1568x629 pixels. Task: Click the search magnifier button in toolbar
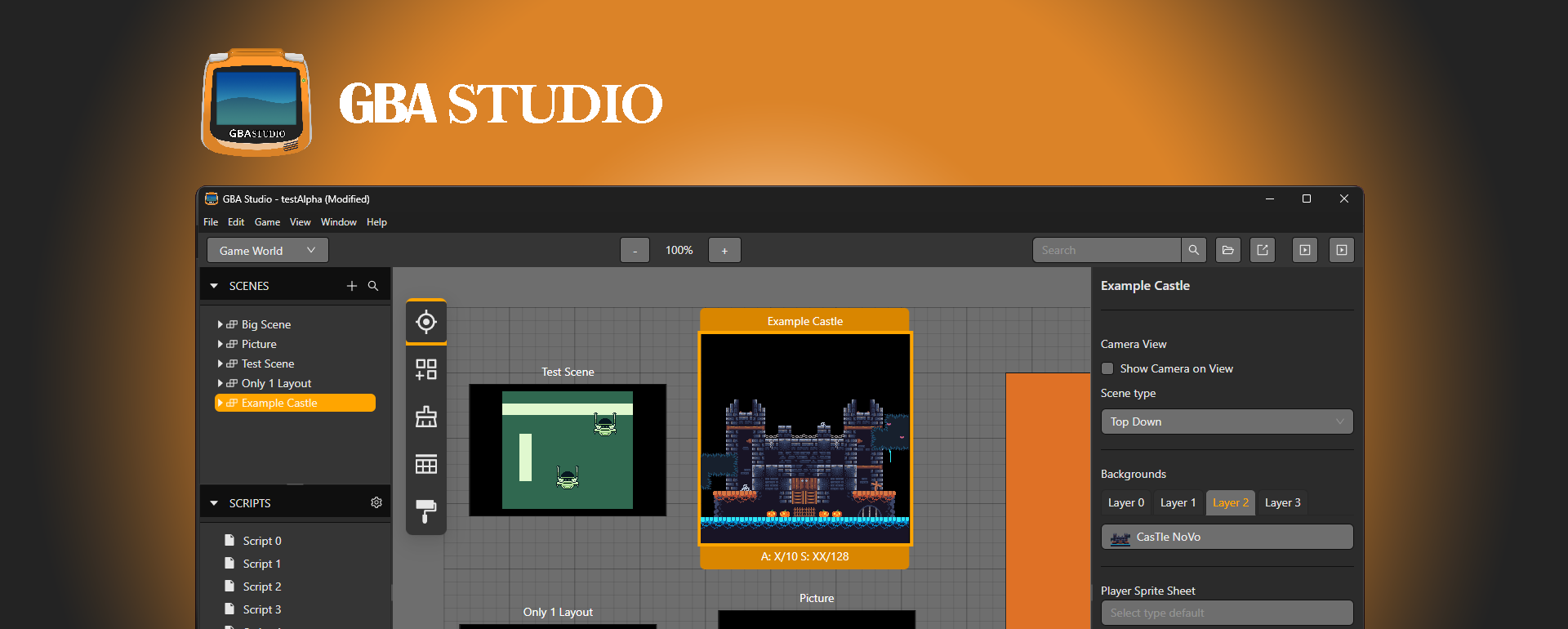1194,250
